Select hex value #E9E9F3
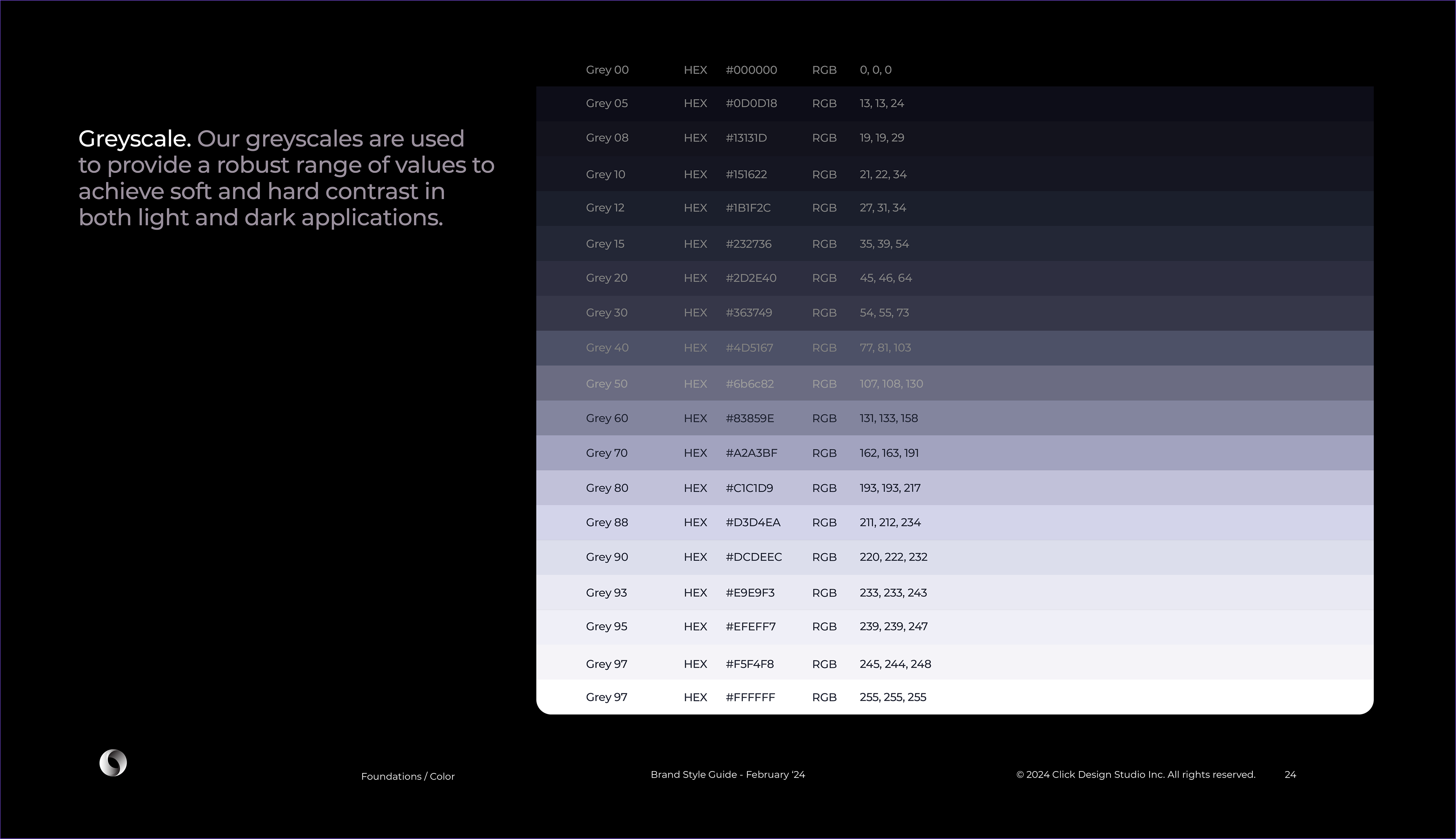 (x=750, y=593)
